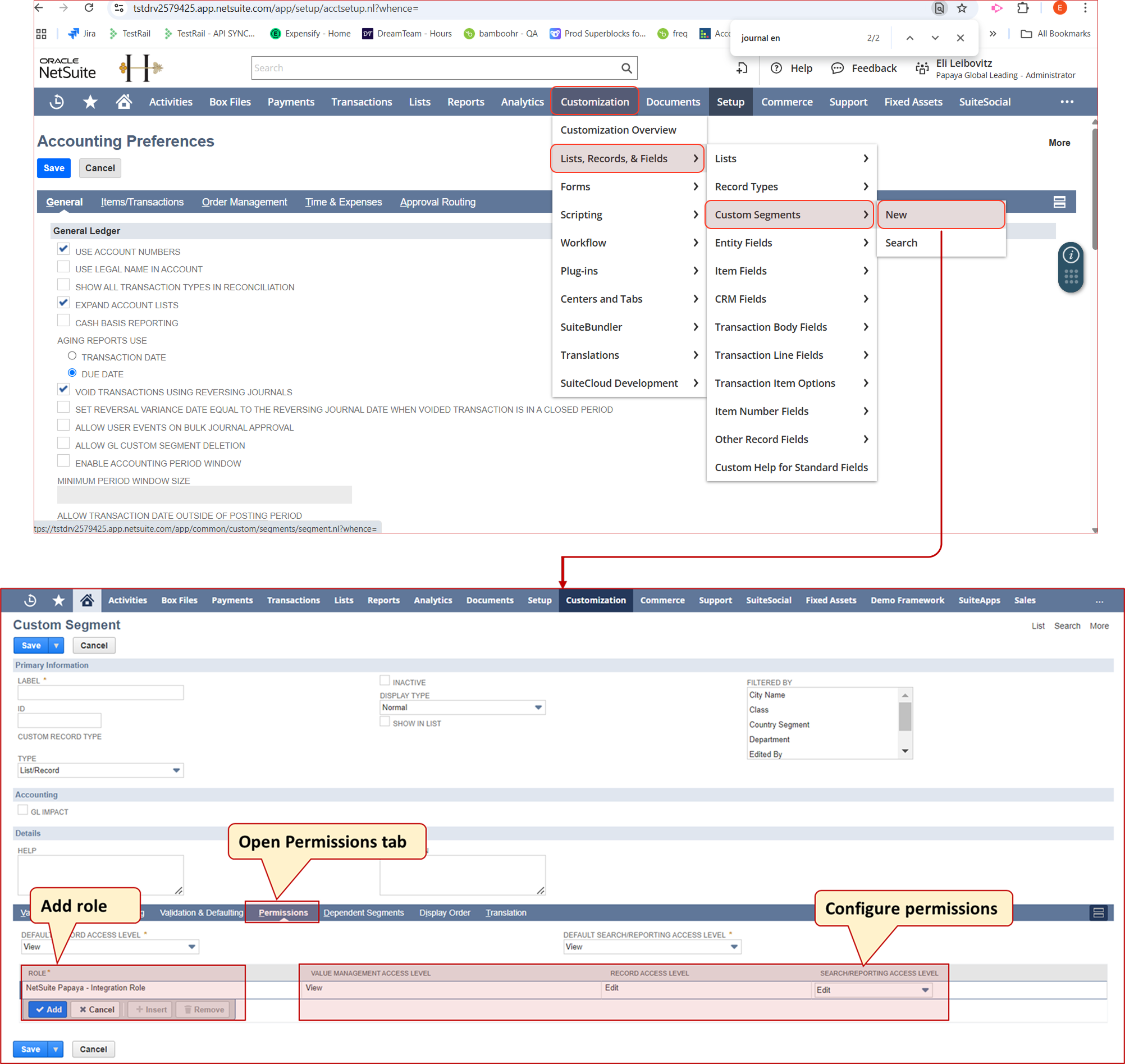Expand the top Save button dropdown arrow

click(x=56, y=646)
